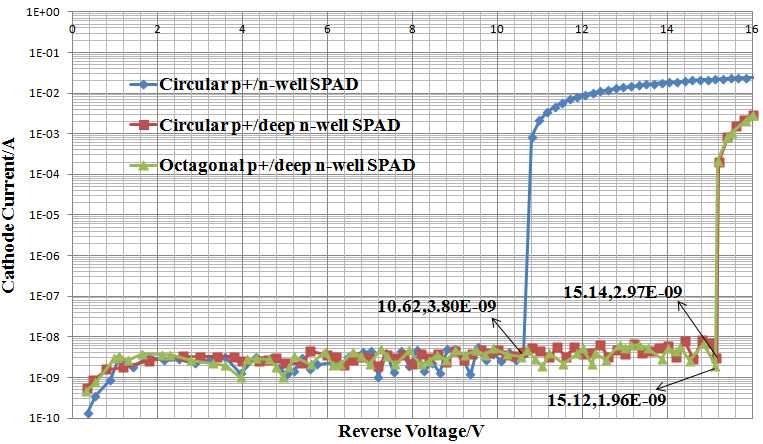Click the 'Circular p+/n-well SPAD' legend entry

(244, 84)
